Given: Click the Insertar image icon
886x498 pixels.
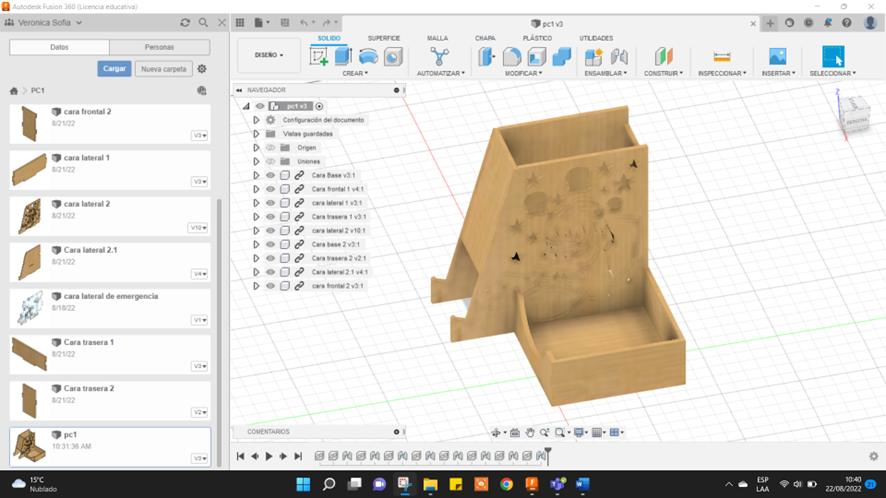Looking at the screenshot, I should tap(778, 57).
